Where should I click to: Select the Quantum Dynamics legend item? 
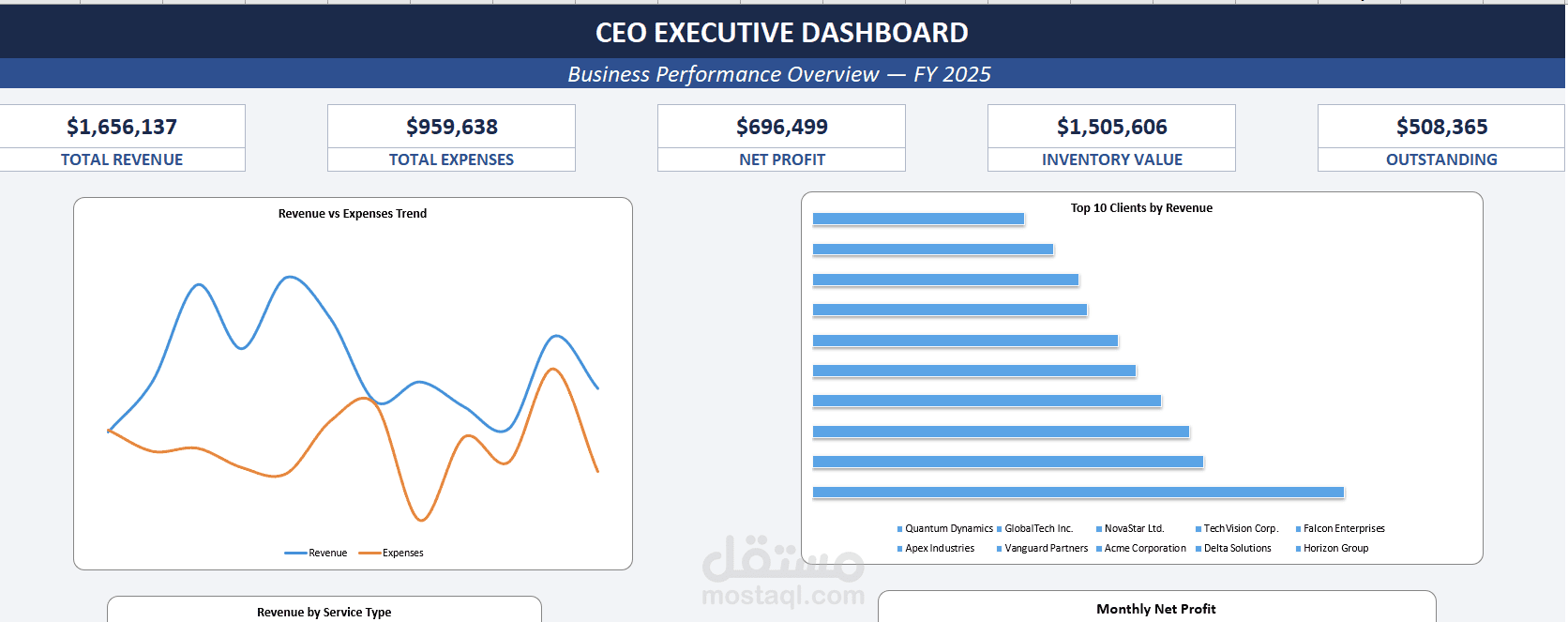coord(948,529)
